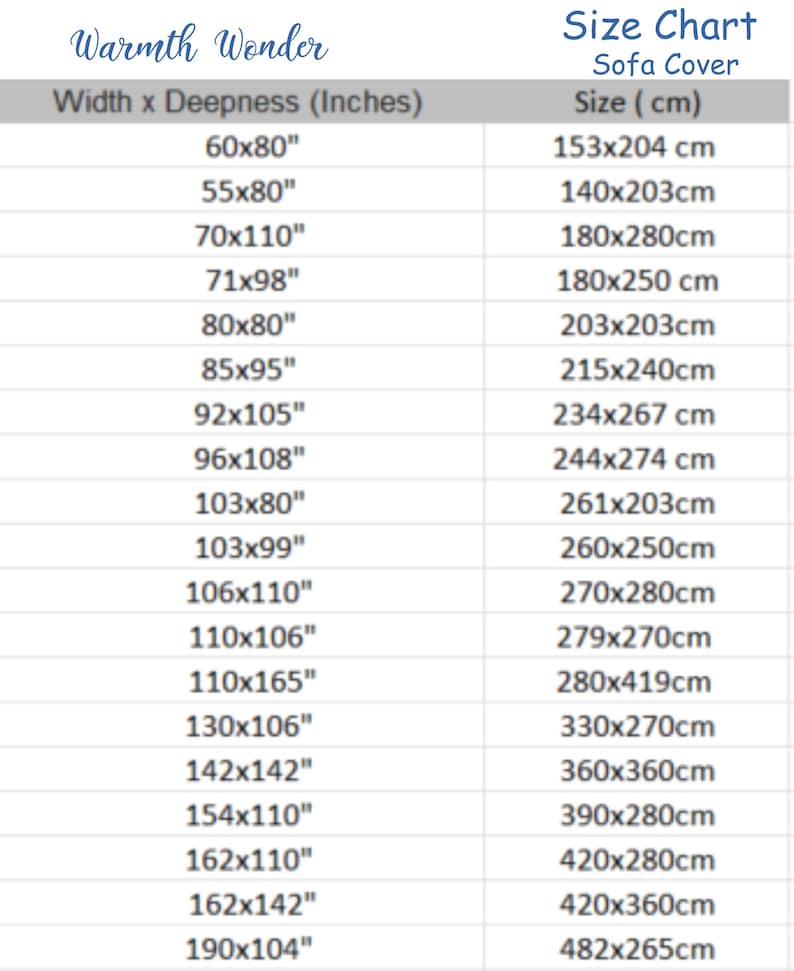Select the 106x110" cell

tap(242, 592)
